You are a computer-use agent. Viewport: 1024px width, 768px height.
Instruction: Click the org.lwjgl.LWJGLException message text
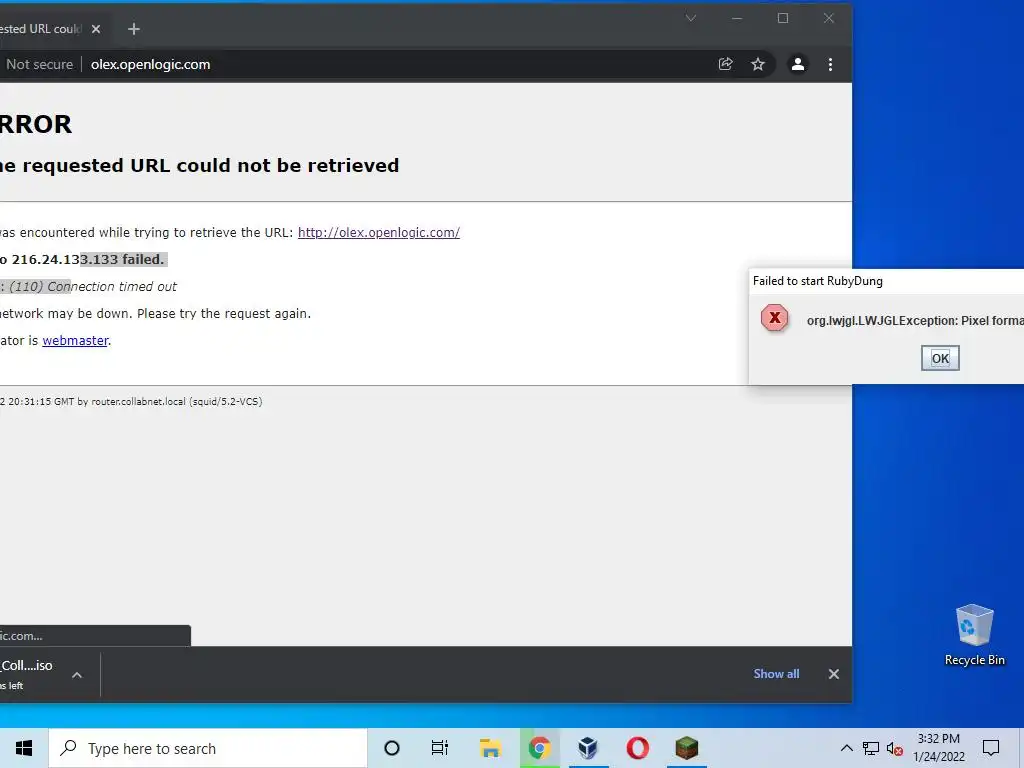pos(915,321)
